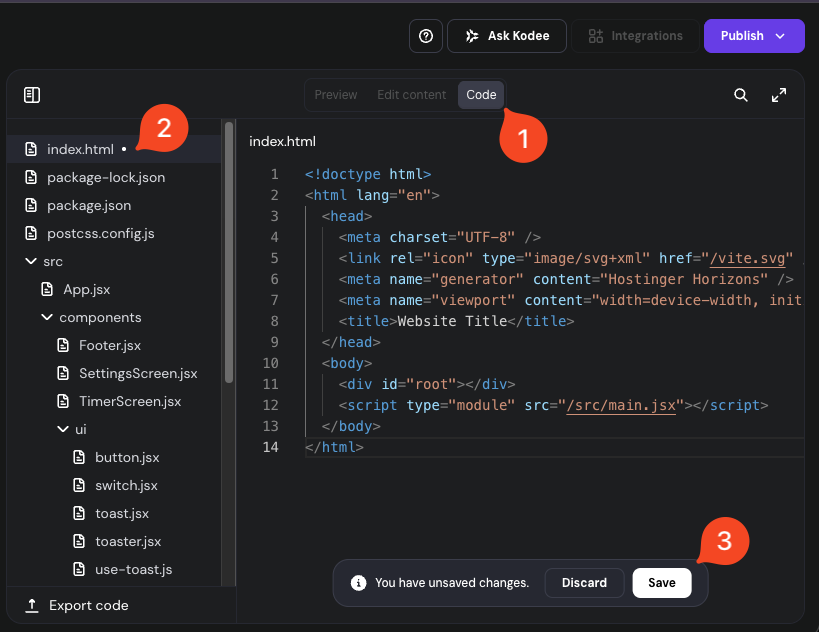Click the switch.jsx file icon
Screen dimensions: 819x632
click(79, 485)
